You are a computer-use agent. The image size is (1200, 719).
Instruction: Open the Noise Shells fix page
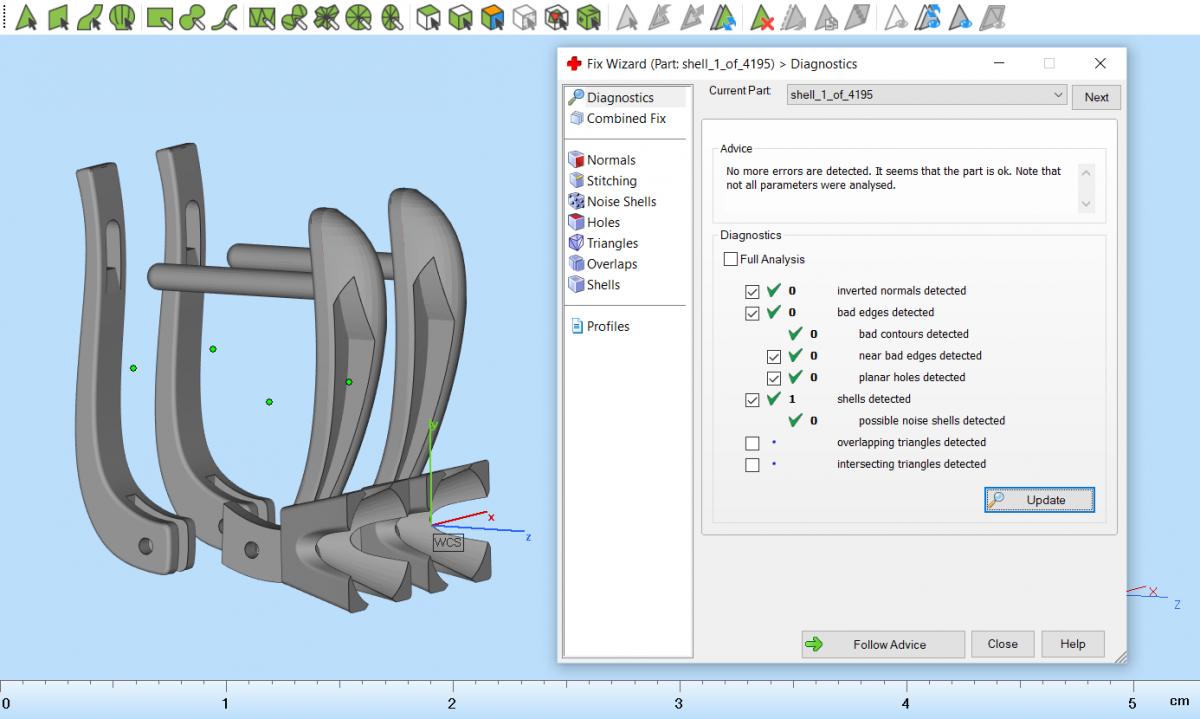click(621, 201)
